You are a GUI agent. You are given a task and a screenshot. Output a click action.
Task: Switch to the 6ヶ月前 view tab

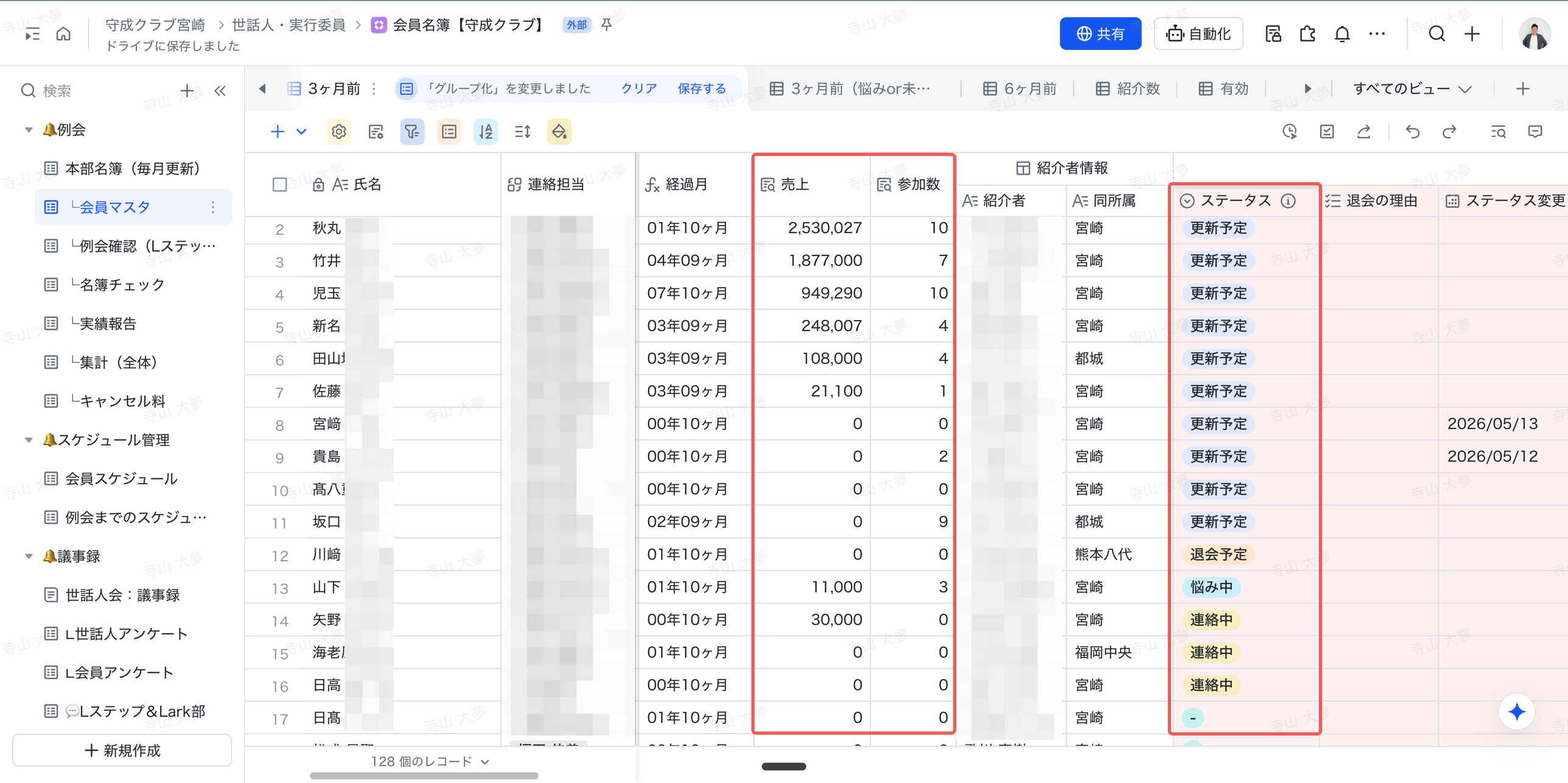[x=1020, y=89]
